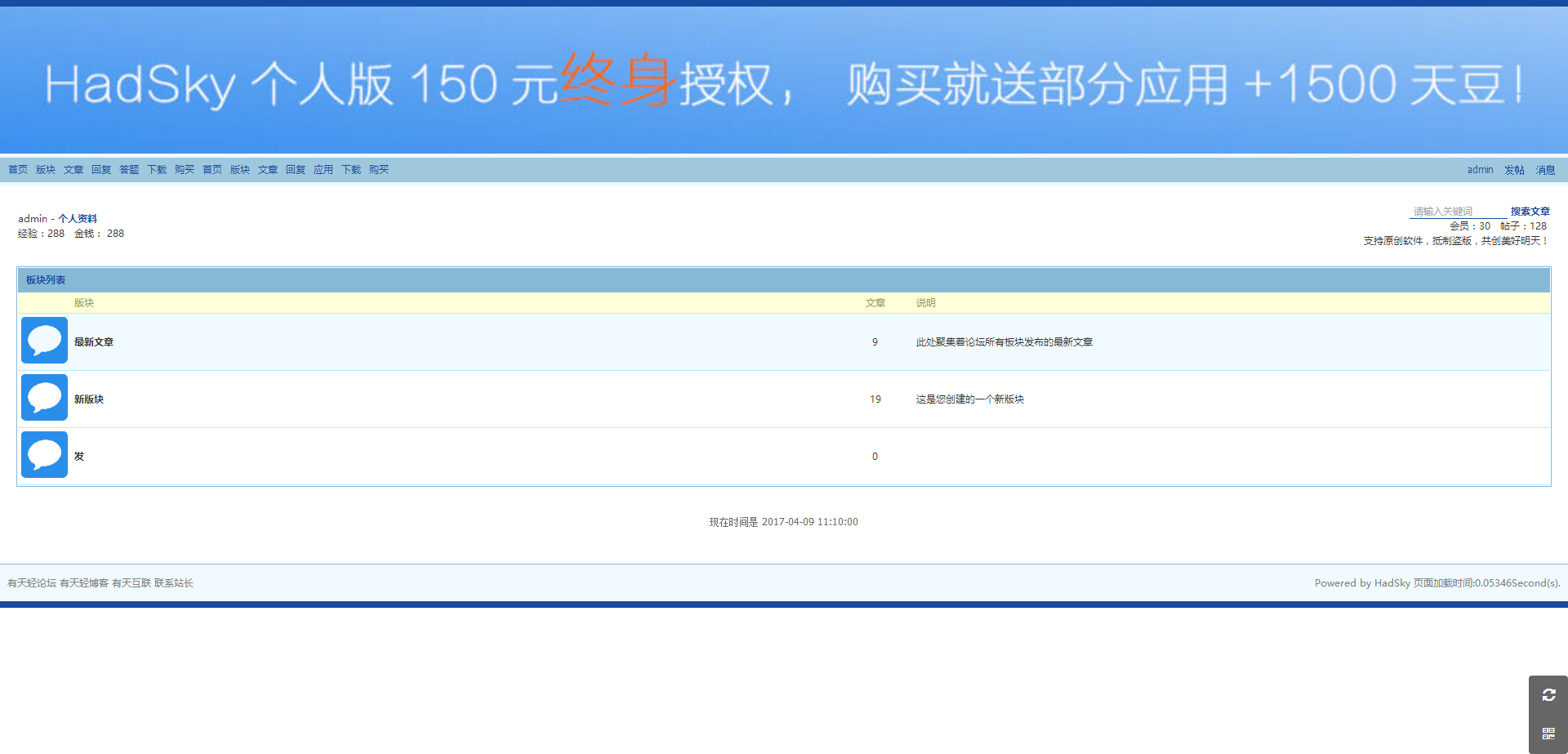Open 联系站长 footer link
This screenshot has height=754, width=1568.
[174, 583]
